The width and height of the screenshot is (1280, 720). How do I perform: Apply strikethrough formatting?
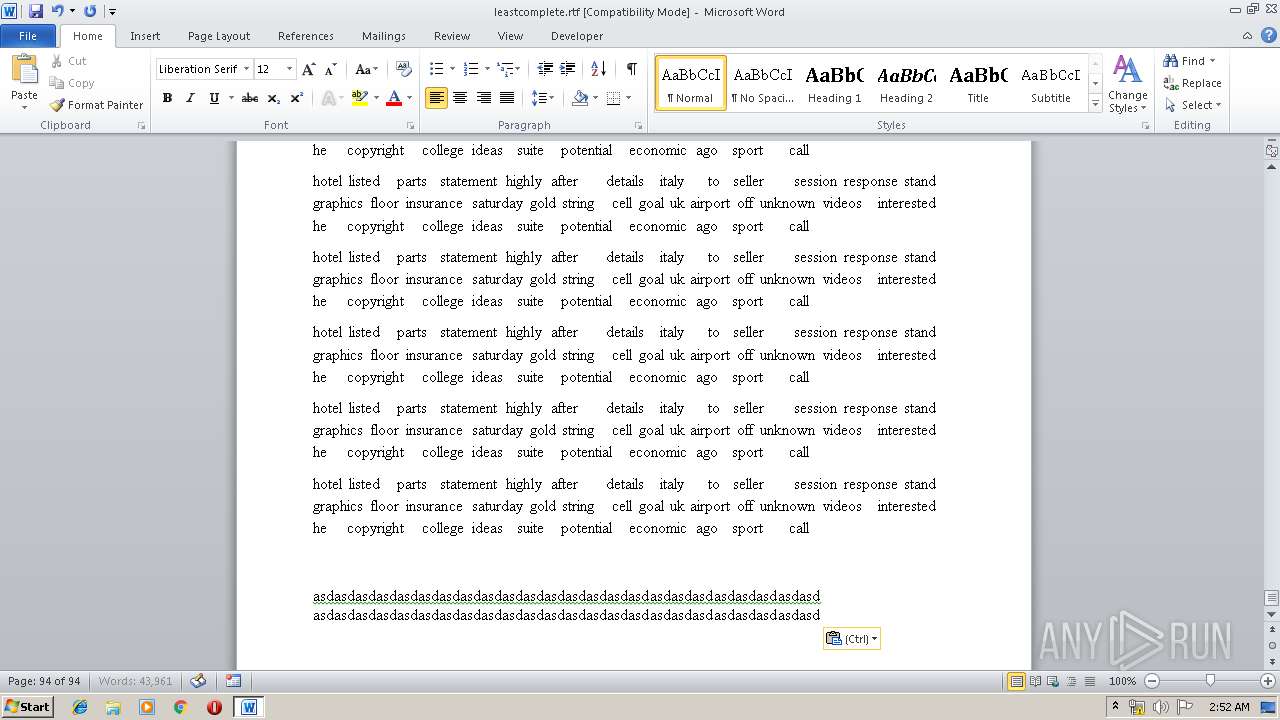[250, 98]
